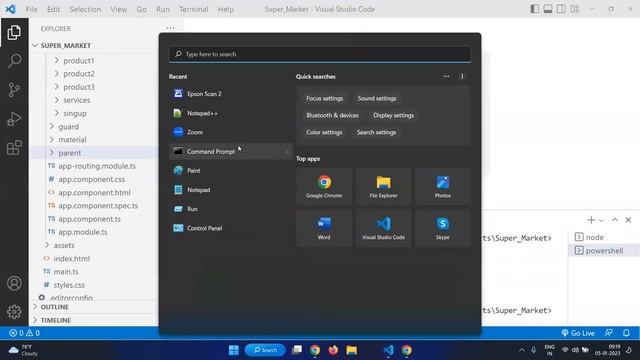Open app.module.ts file
This screenshot has height=360, width=640.
point(83,232)
